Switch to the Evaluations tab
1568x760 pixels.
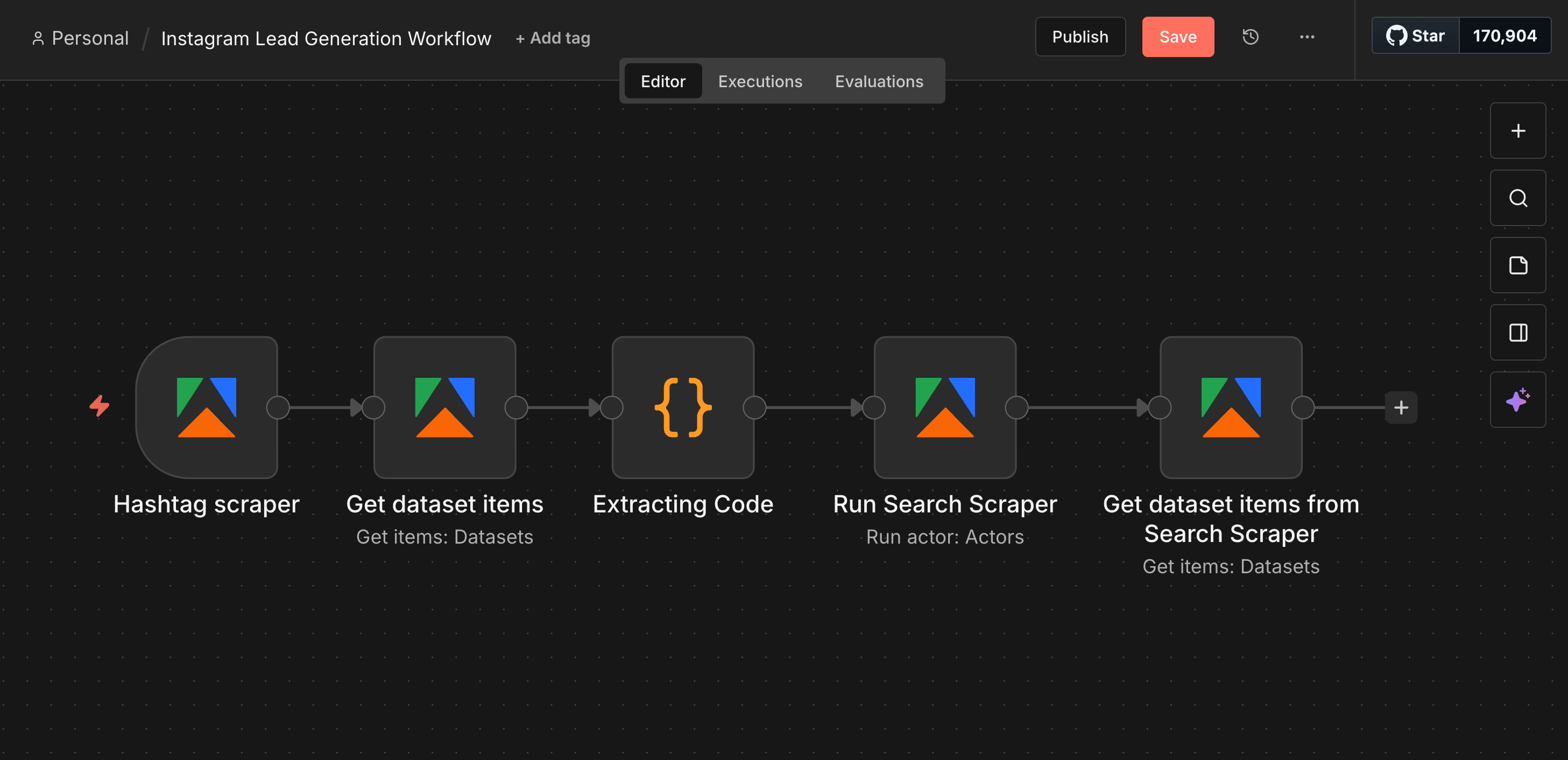(879, 81)
